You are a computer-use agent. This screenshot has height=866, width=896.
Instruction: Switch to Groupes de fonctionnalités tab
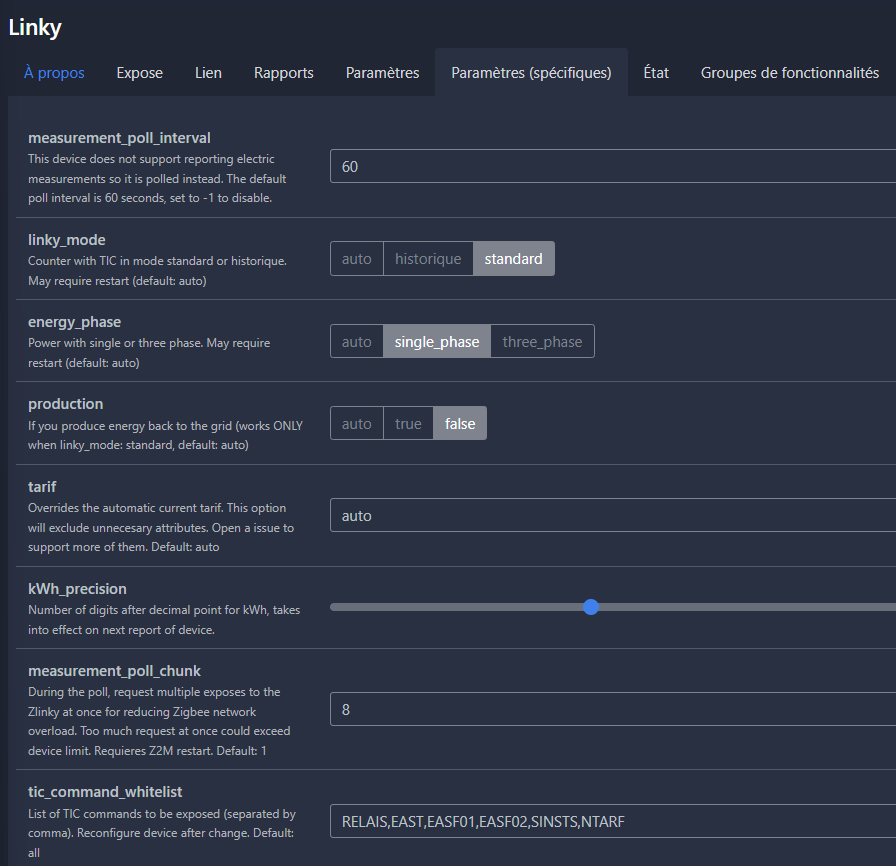click(789, 73)
